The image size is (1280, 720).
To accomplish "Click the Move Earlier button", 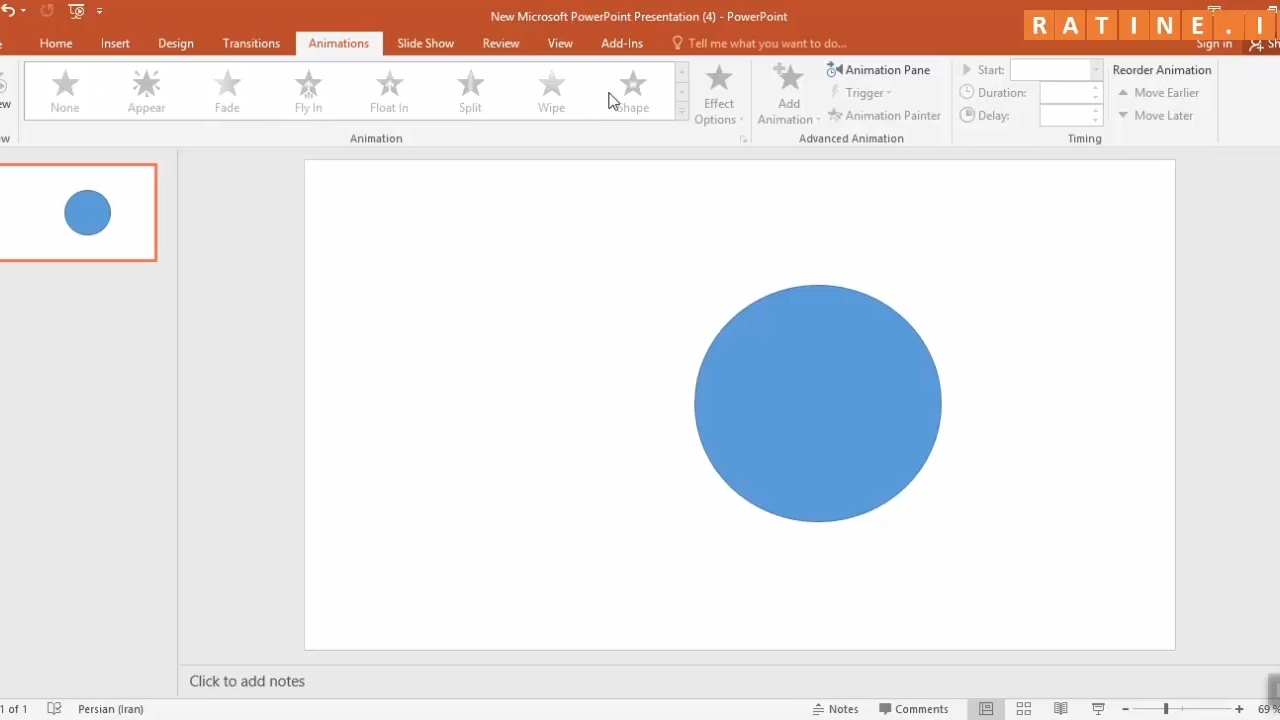I will (x=1158, y=93).
